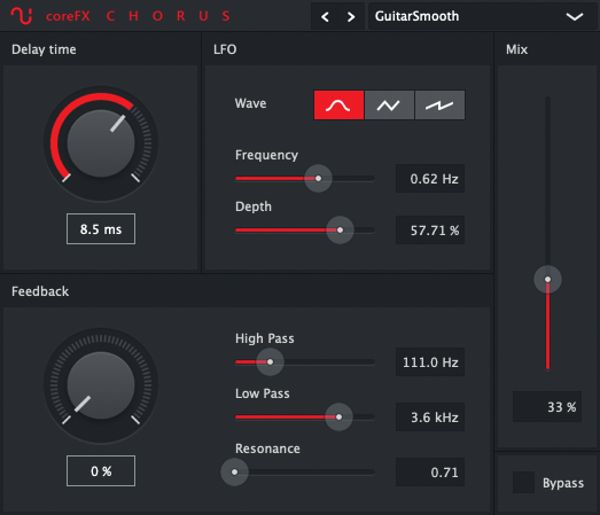600x515 pixels.
Task: Click the Delay time knob
Action: click(x=100, y=143)
